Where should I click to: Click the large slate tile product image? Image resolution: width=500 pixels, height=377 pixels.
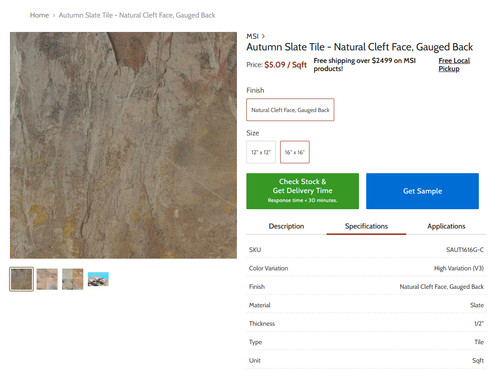[123, 145]
